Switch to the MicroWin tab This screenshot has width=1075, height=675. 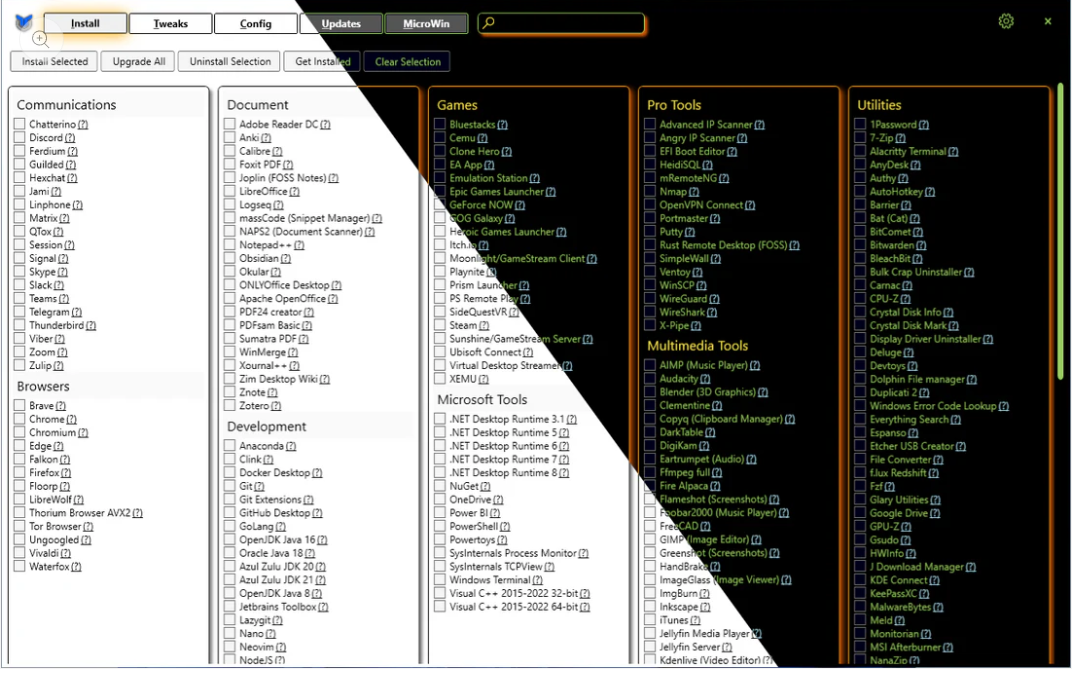(426, 23)
